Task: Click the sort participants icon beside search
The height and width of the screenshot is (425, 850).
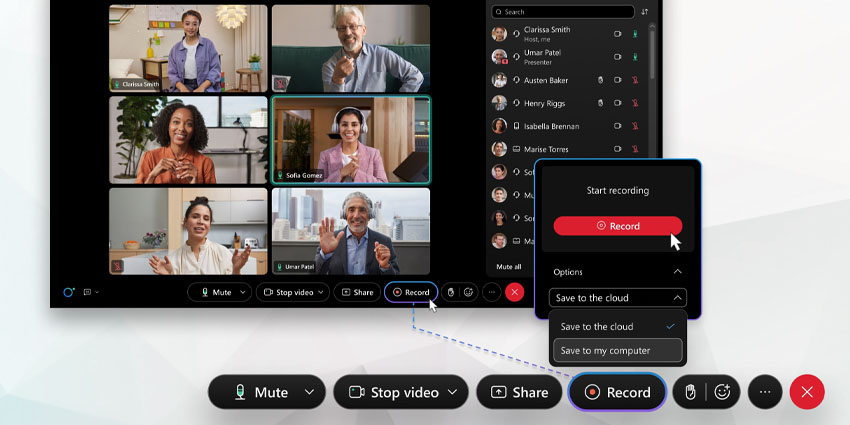Action: [x=644, y=12]
